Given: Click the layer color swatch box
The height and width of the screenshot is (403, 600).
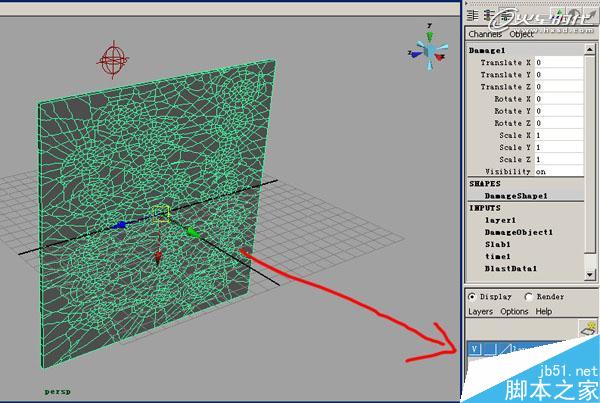Looking at the screenshot, I should (x=505, y=349).
